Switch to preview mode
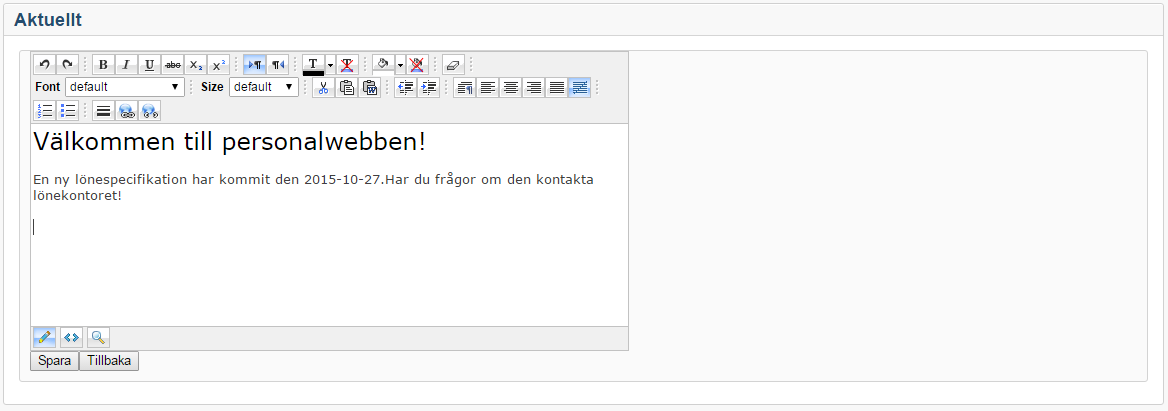This screenshot has height=411, width=1168. [98, 337]
